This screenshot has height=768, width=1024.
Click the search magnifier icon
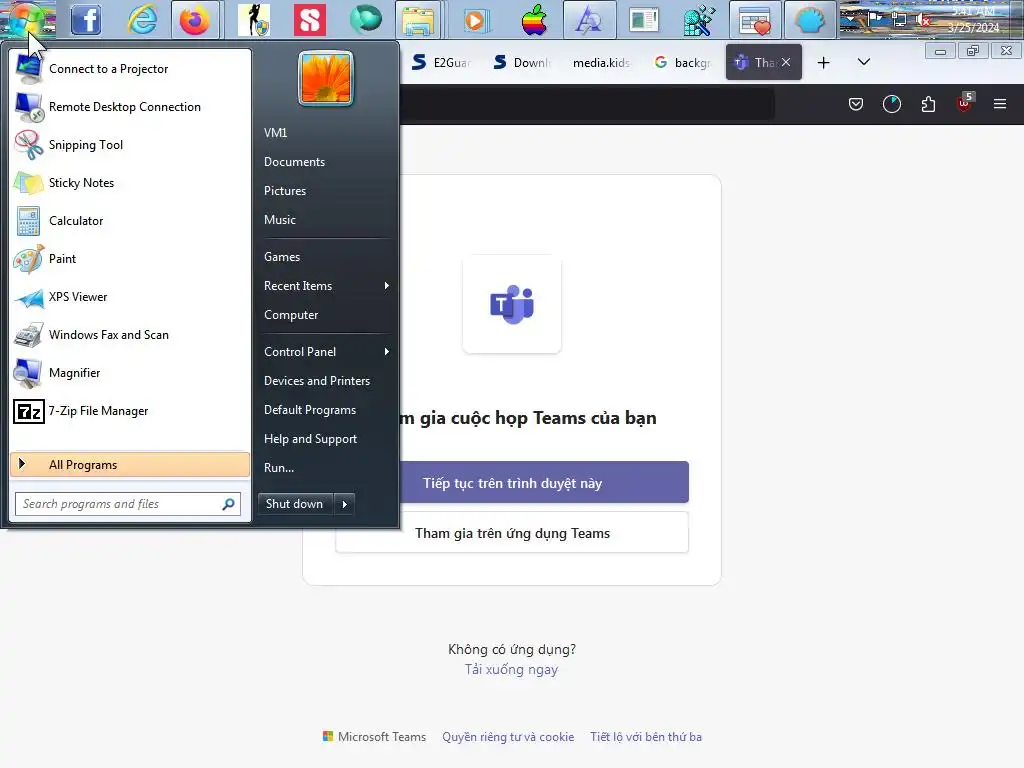[x=229, y=504]
